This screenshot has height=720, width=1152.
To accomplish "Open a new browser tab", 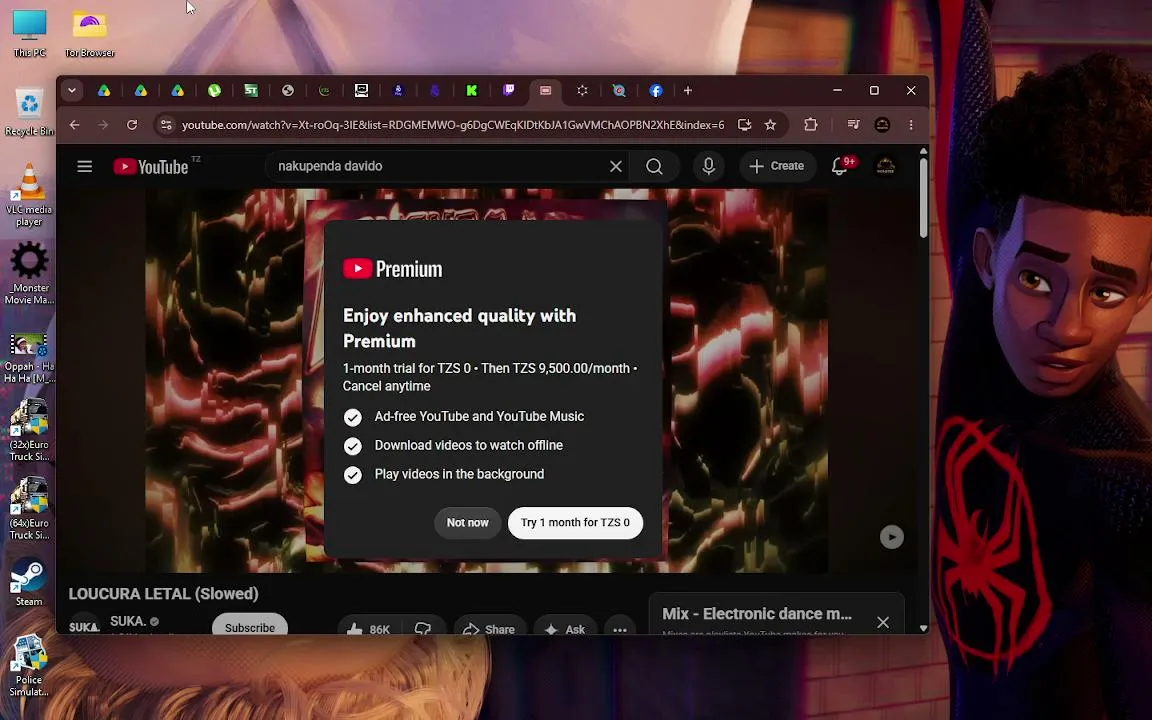I will 688,90.
